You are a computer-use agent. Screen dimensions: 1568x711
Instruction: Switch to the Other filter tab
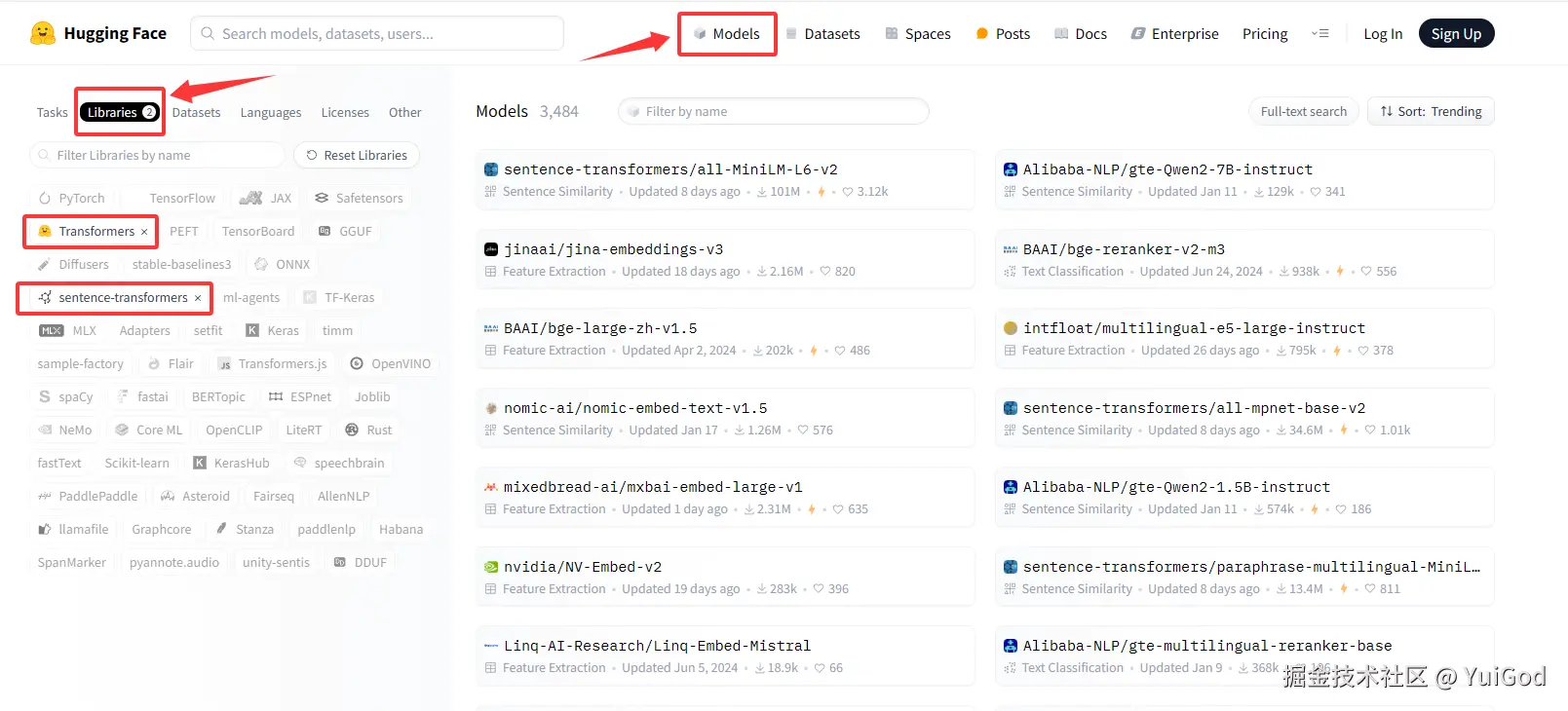404,113
